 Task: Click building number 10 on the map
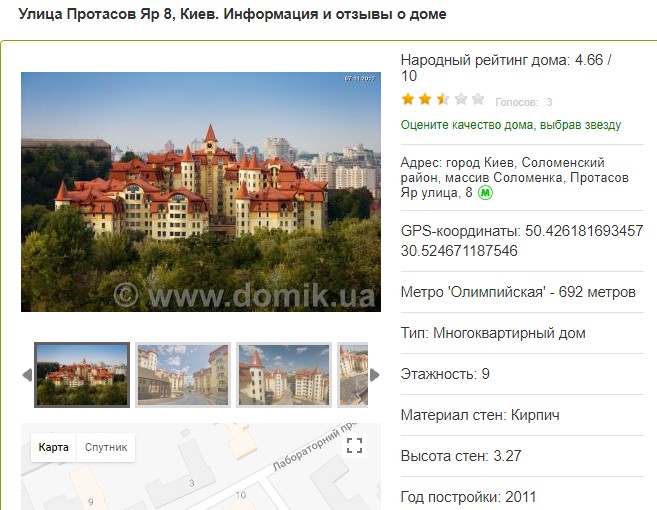click(241, 495)
